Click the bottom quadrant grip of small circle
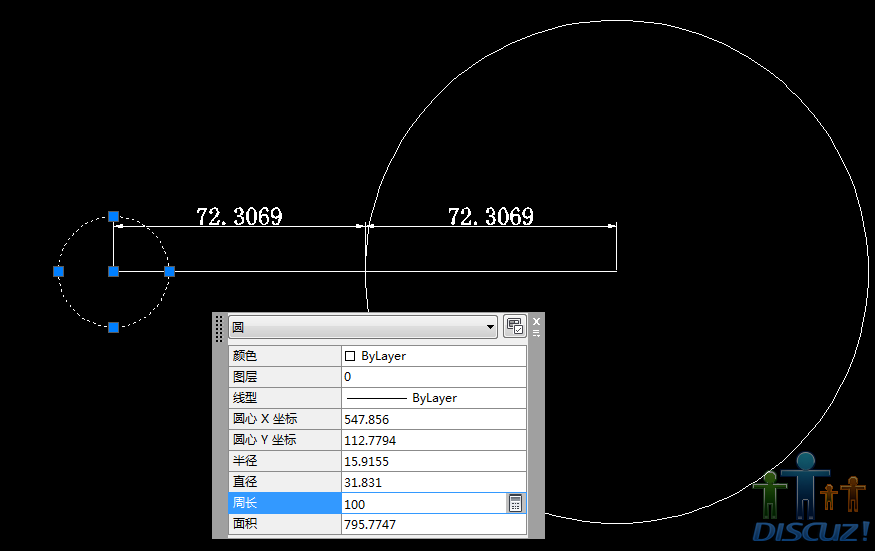The image size is (875, 551). [x=113, y=327]
